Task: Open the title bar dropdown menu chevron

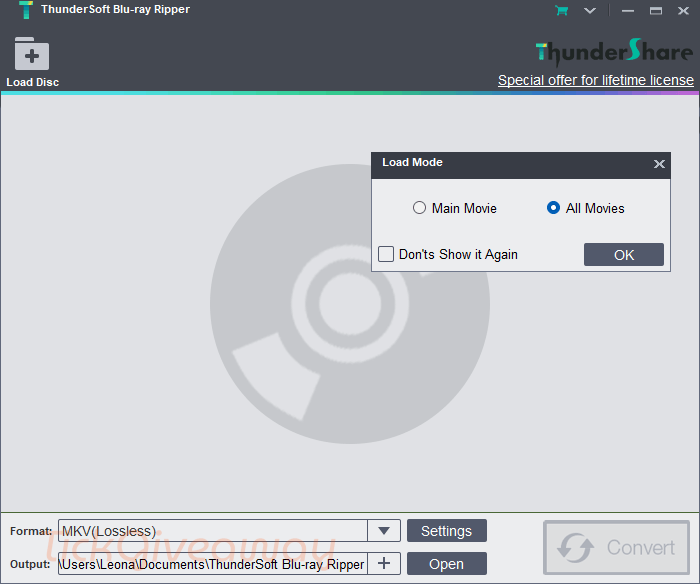Action: (x=590, y=11)
